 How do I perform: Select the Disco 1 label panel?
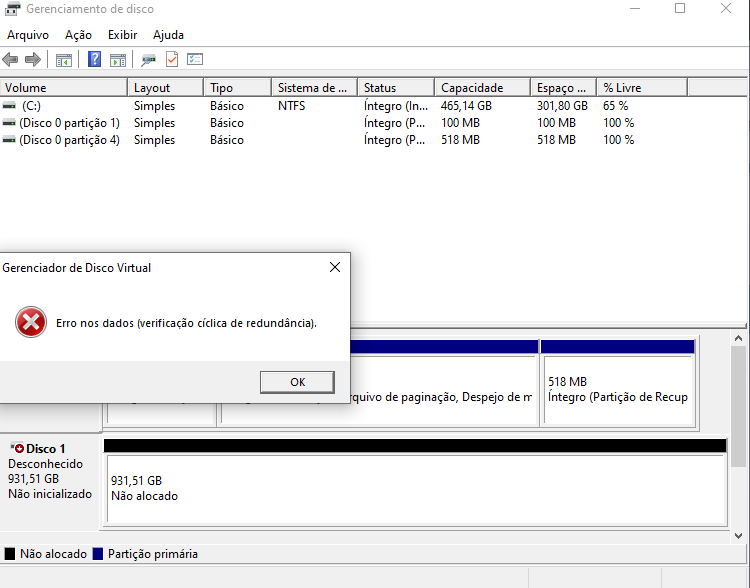click(50, 482)
